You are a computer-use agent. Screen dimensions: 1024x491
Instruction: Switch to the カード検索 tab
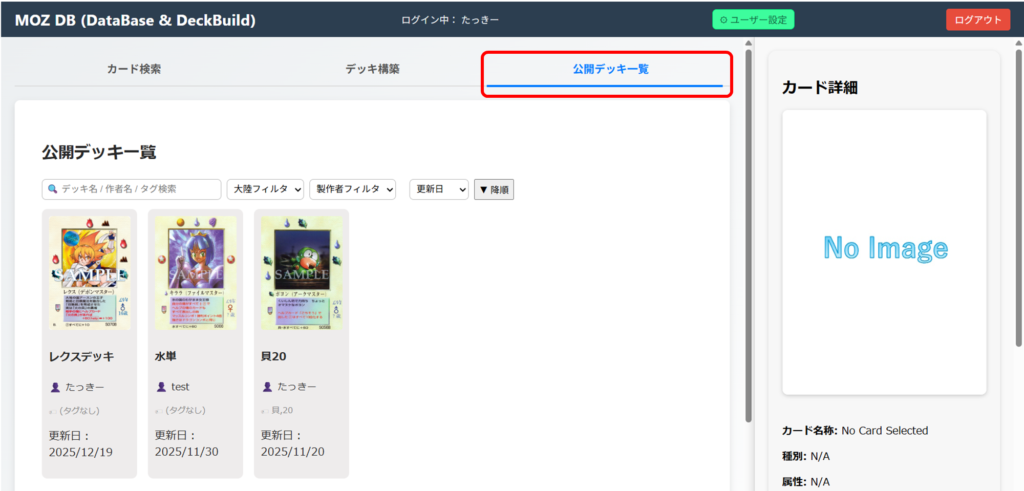[134, 69]
